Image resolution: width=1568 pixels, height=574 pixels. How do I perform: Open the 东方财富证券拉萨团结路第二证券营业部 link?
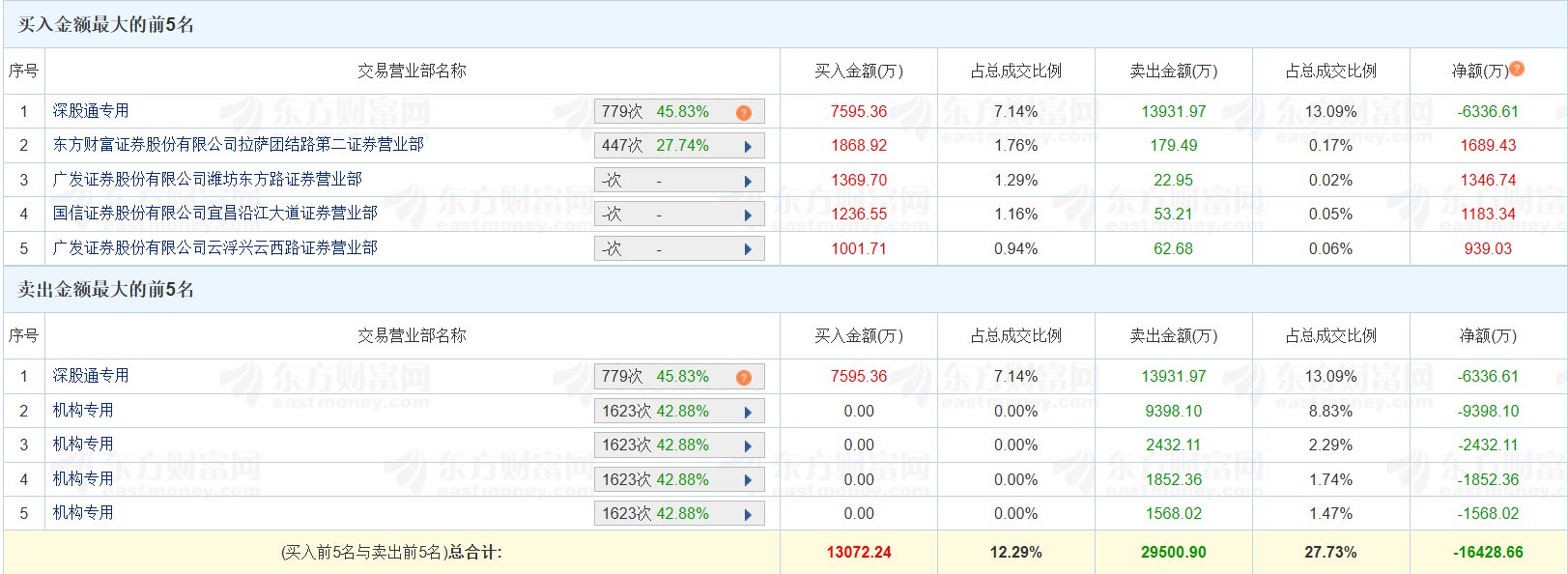(x=238, y=145)
